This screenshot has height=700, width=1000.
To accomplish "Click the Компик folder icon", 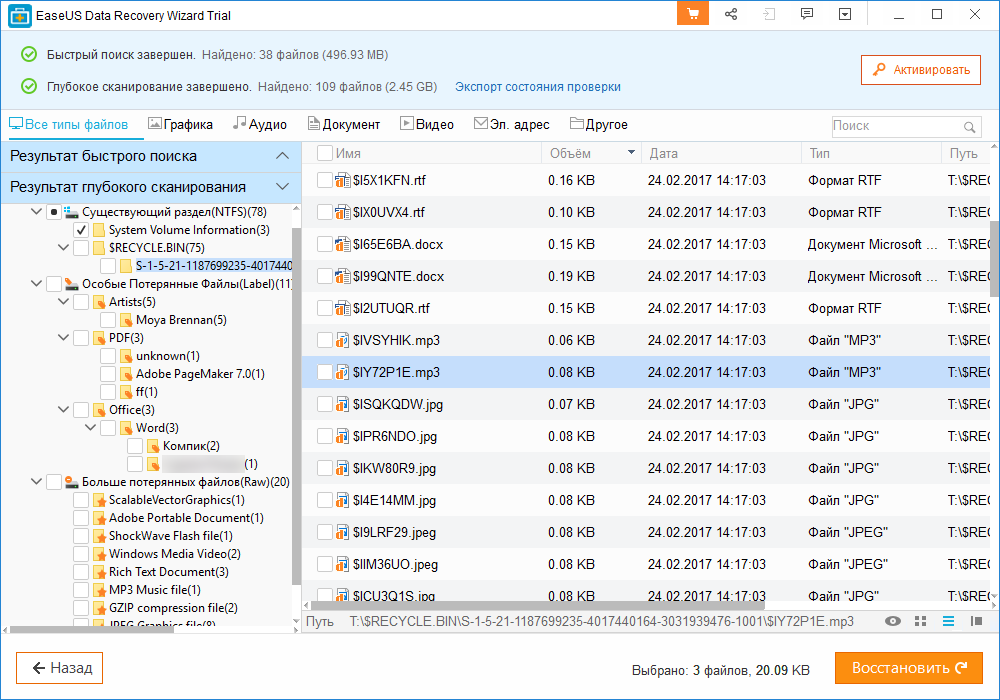I will tap(153, 446).
